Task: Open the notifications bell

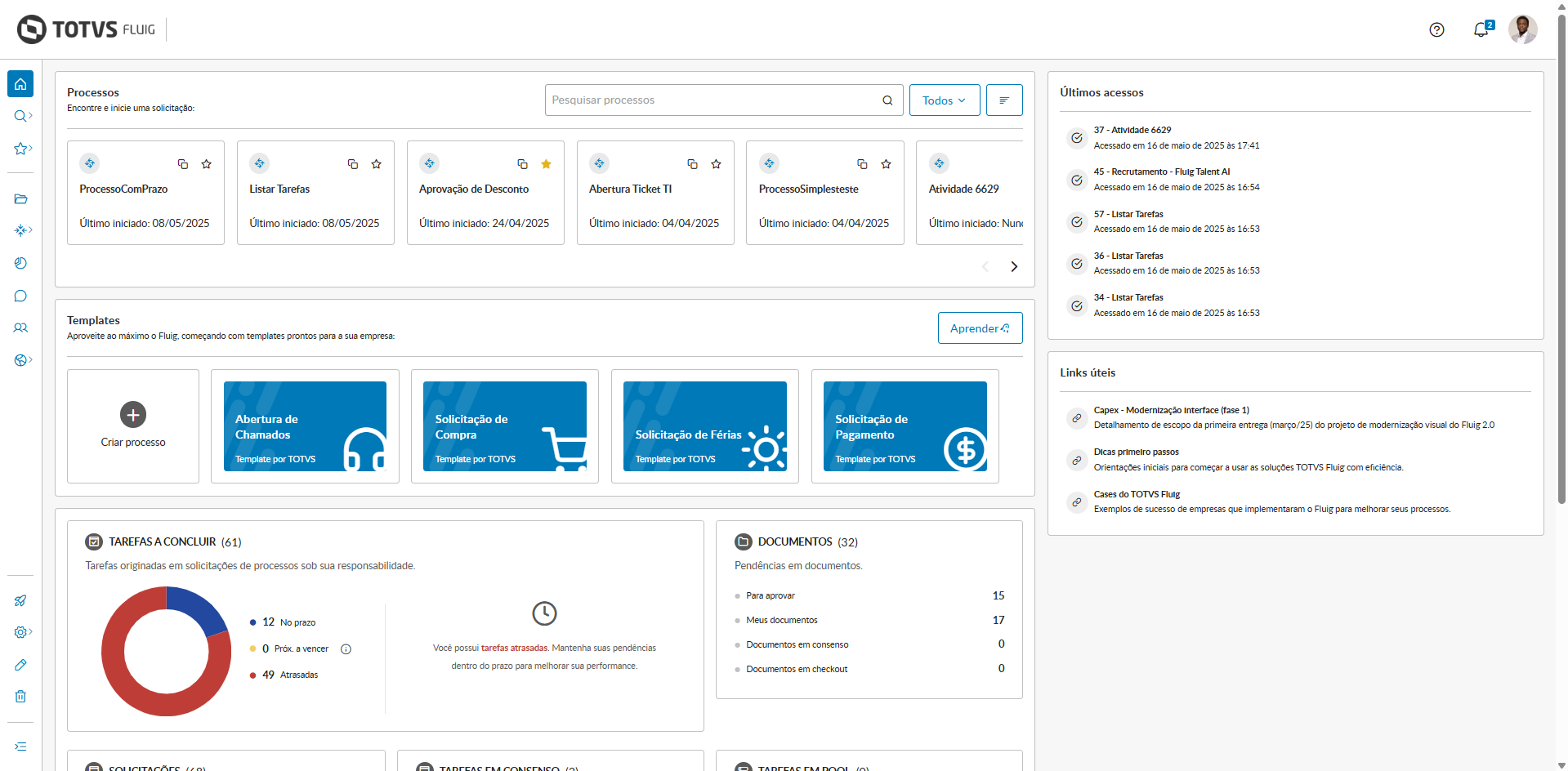Action: point(1481,30)
